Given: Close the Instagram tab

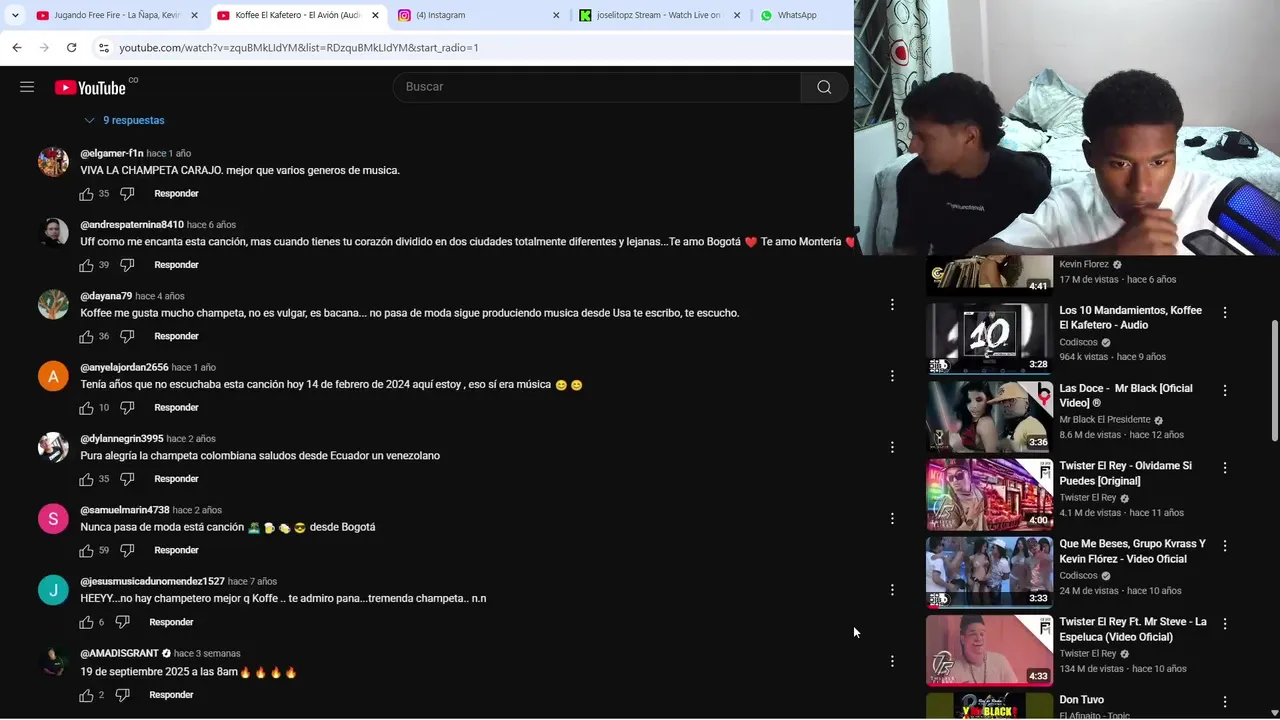Looking at the screenshot, I should coord(556,15).
